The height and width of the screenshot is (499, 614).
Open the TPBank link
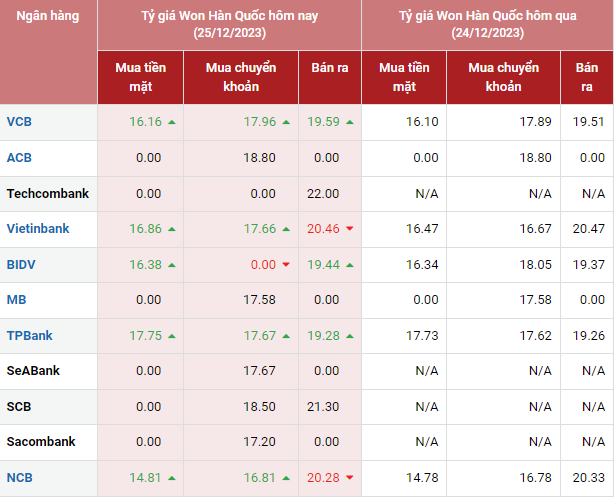pos(28,336)
